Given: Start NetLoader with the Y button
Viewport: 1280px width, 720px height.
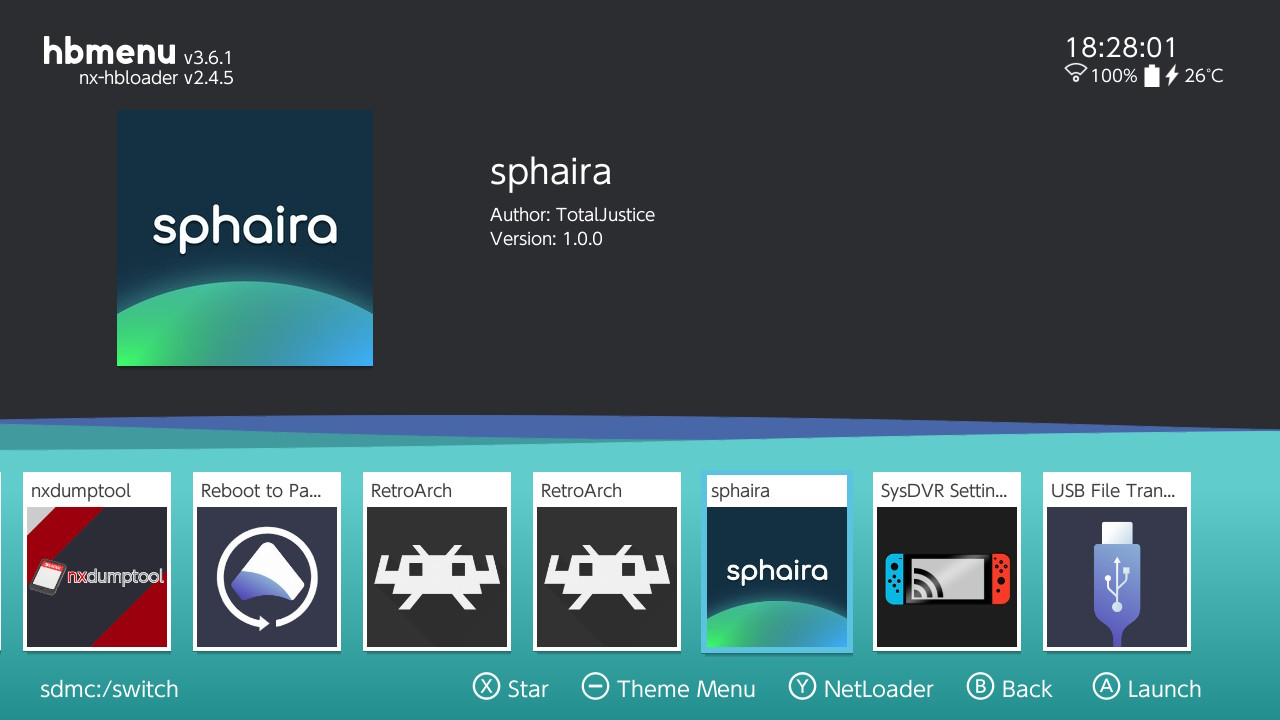Looking at the screenshot, I should point(861,688).
